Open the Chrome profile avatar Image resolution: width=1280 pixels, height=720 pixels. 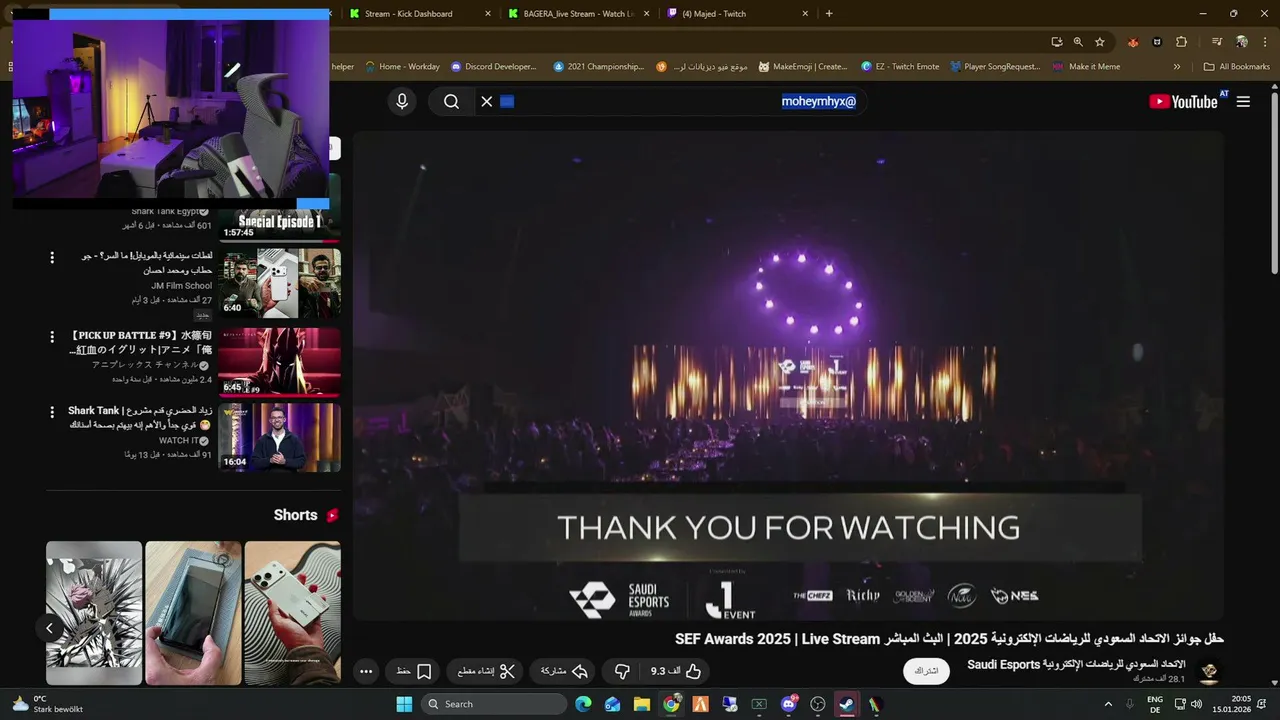tap(1241, 42)
